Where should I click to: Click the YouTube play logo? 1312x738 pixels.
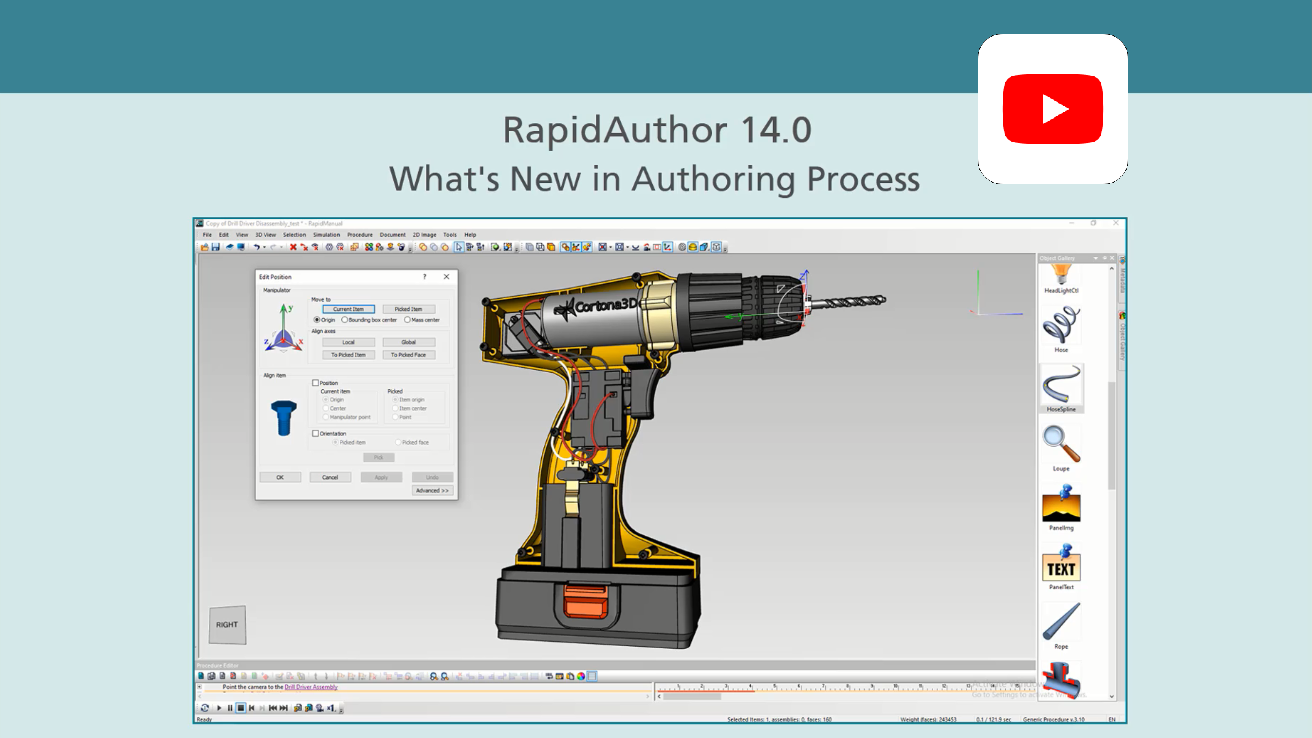pyautogui.click(x=1053, y=108)
